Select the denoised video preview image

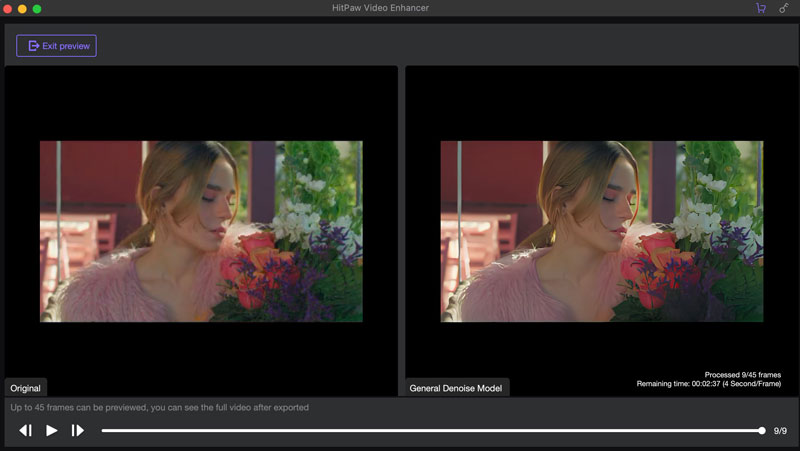tap(601, 231)
